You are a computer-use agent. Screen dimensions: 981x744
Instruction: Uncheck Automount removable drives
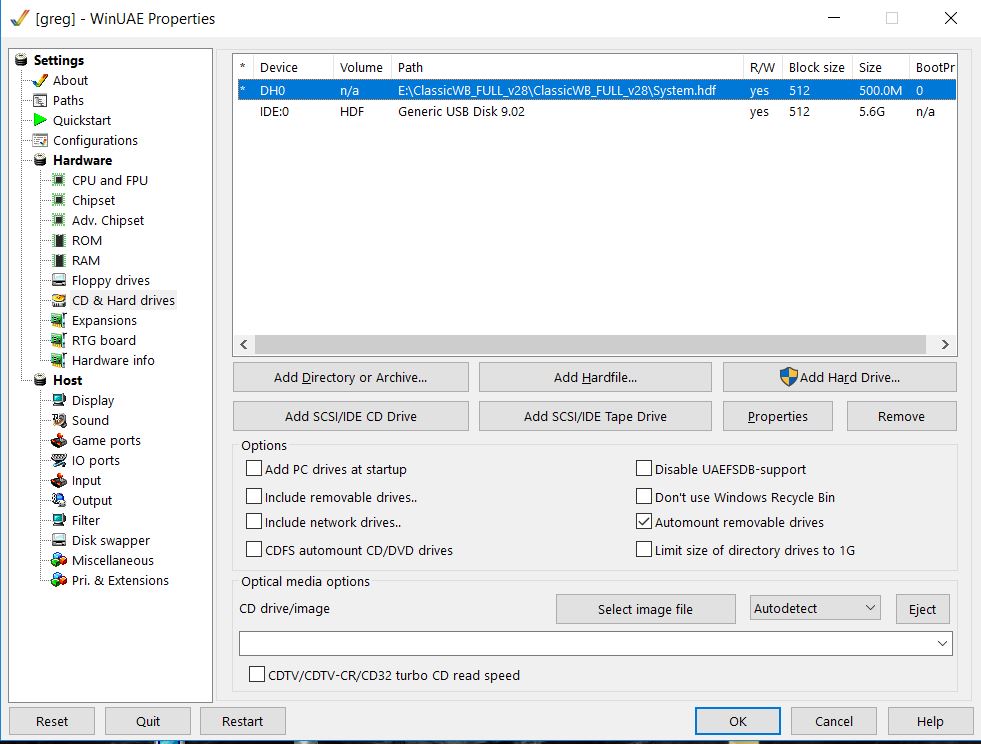[x=644, y=522]
